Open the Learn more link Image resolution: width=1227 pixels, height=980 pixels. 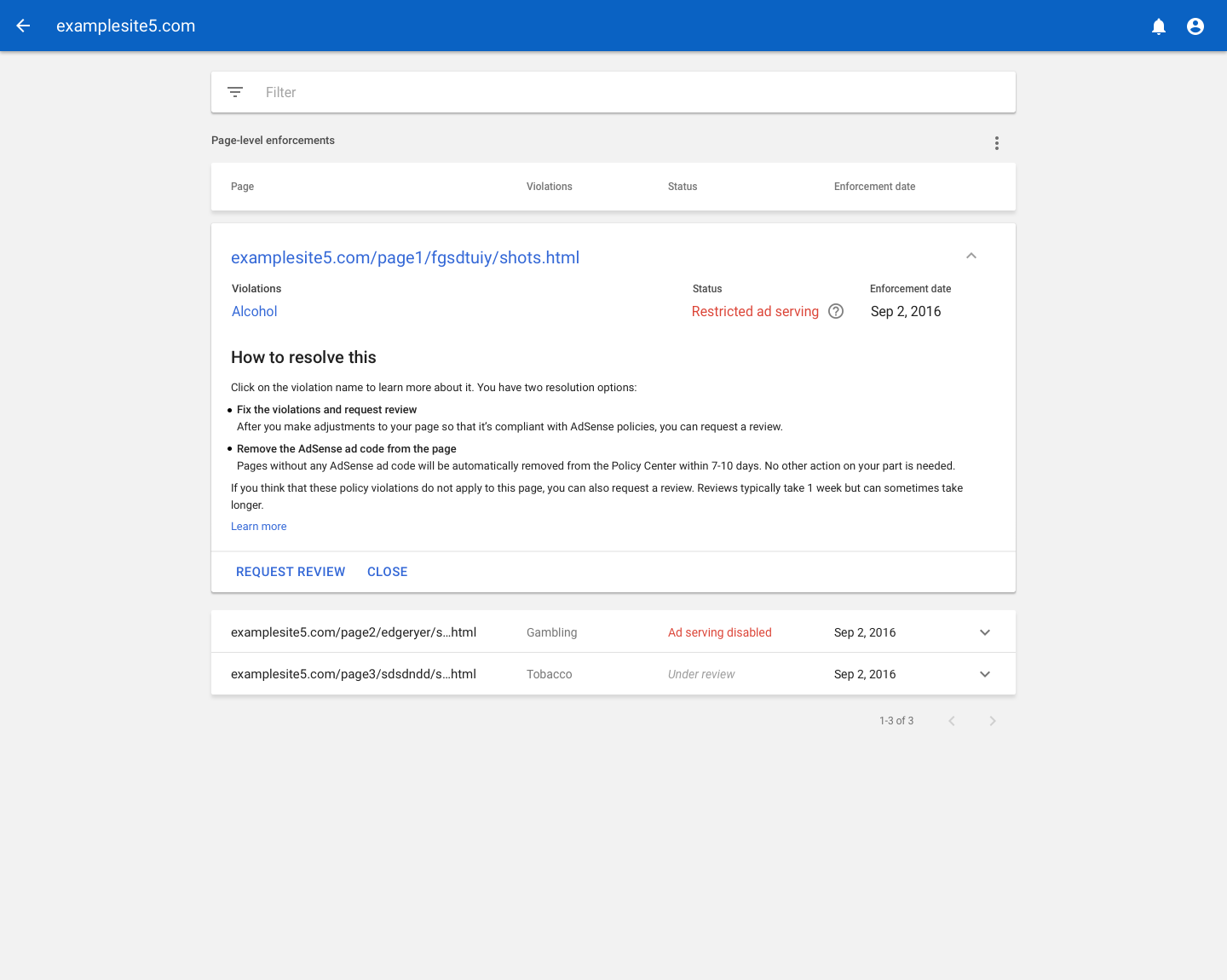point(258,527)
